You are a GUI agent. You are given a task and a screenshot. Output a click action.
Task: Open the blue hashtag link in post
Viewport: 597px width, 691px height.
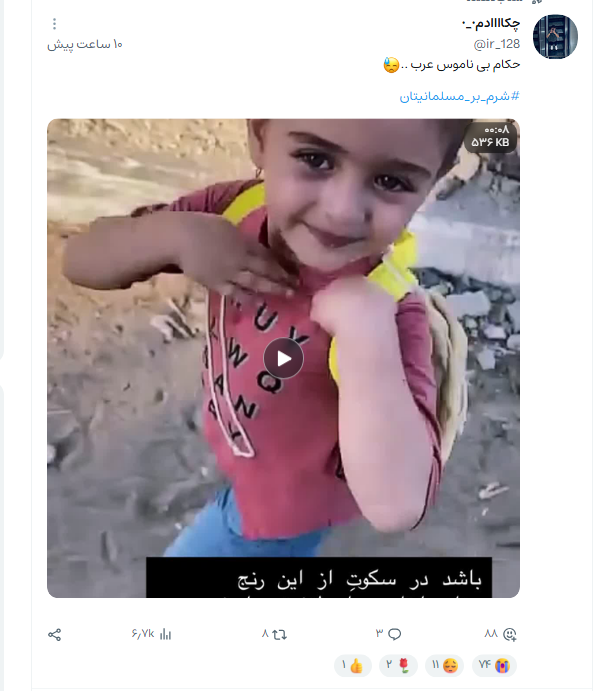click(x=460, y=96)
